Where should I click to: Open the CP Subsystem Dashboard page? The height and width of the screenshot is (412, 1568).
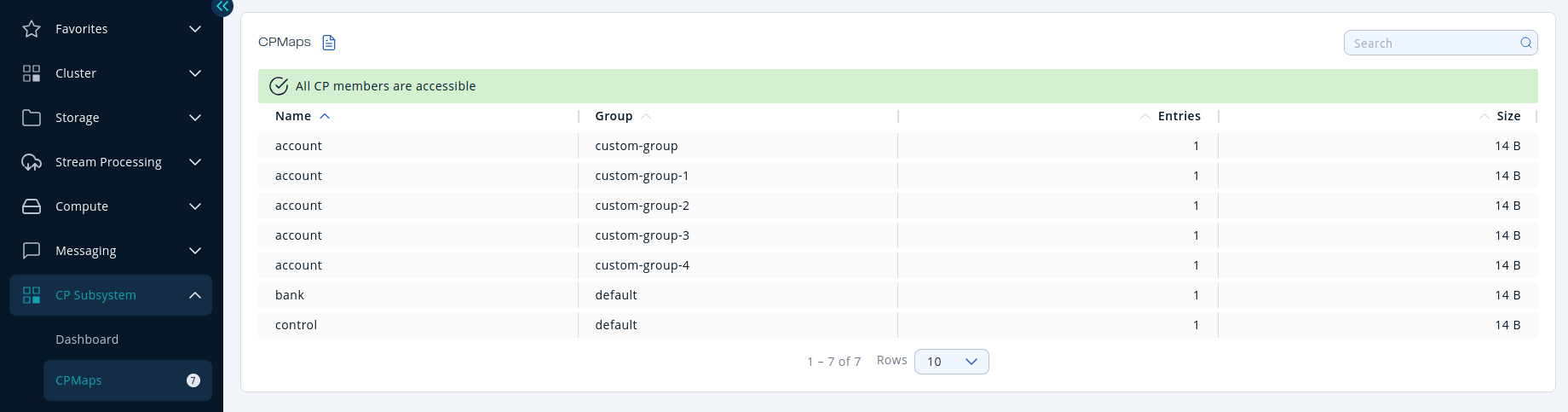pos(87,339)
